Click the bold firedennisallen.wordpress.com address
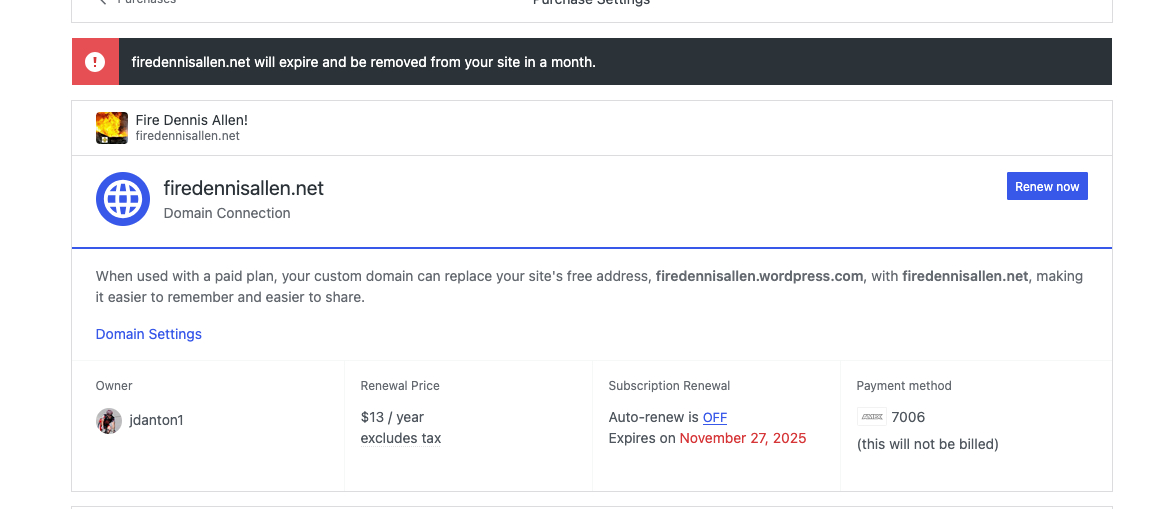Image resolution: width=1172 pixels, height=509 pixels. point(759,276)
